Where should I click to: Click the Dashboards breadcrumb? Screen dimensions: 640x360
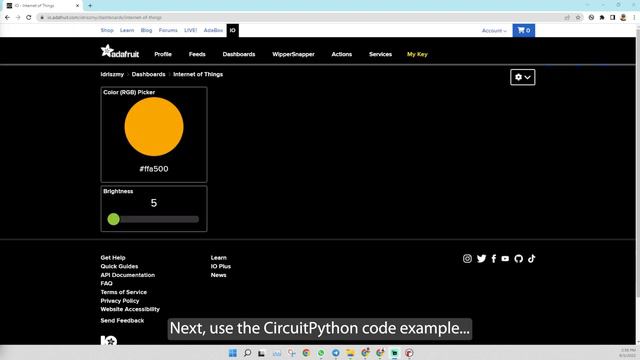click(x=149, y=74)
